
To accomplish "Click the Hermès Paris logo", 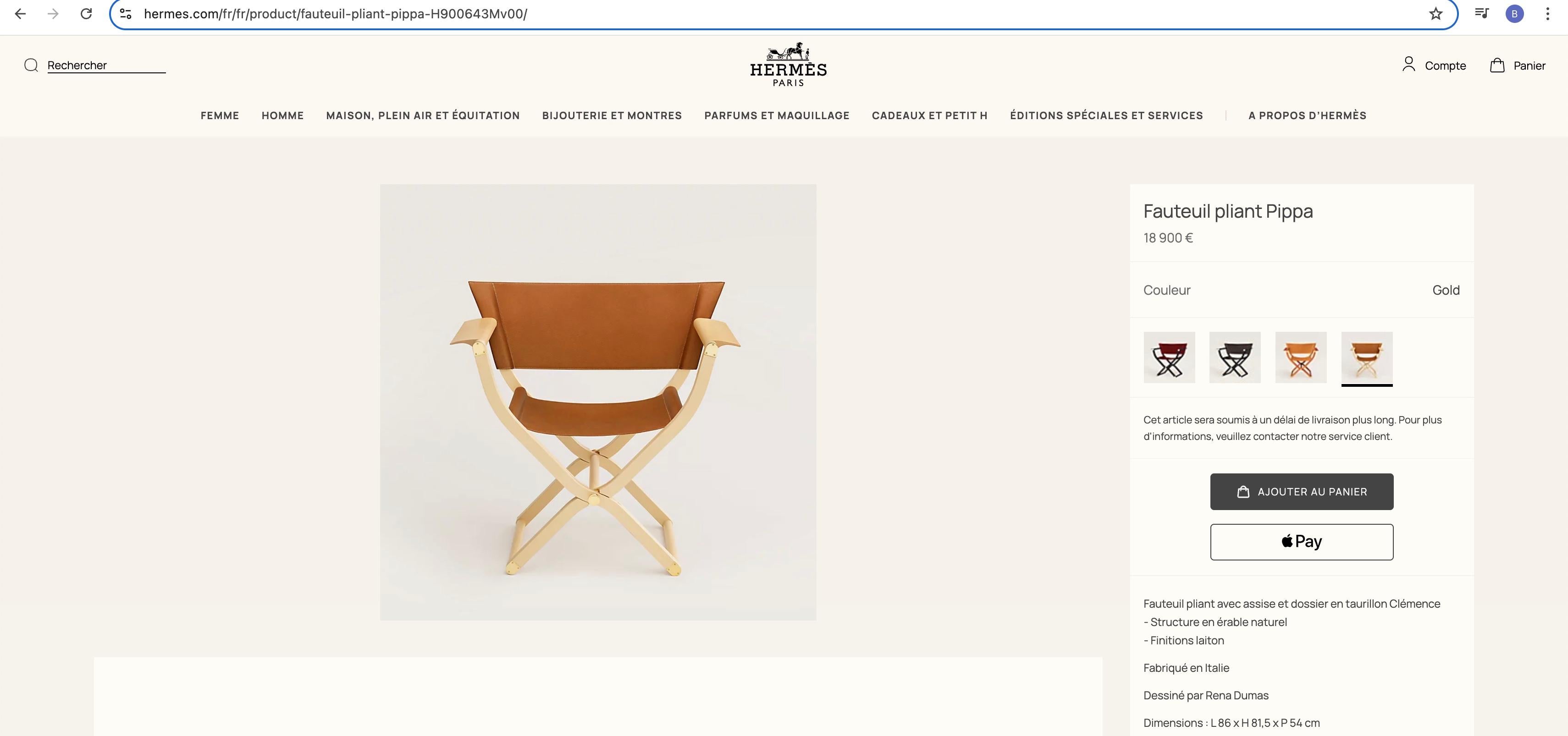I will click(788, 65).
